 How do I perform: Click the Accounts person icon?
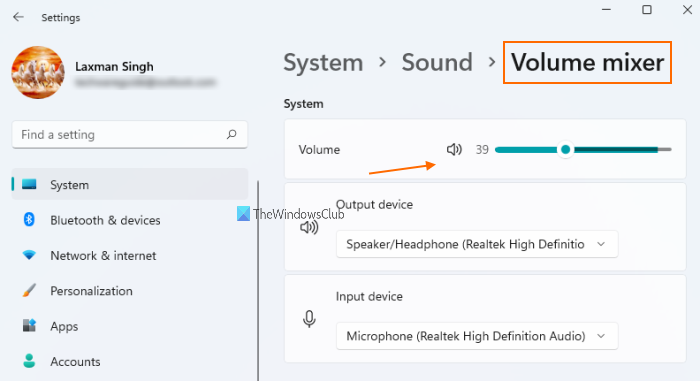point(29,361)
